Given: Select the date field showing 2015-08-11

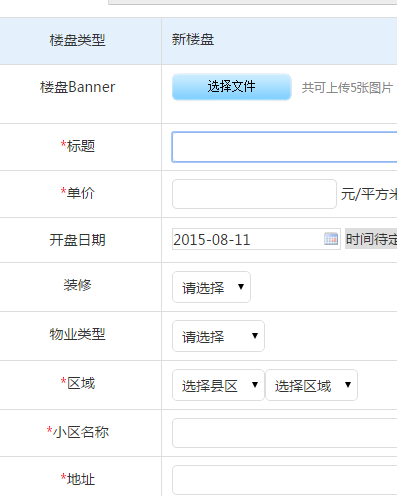Looking at the screenshot, I should pos(256,239).
